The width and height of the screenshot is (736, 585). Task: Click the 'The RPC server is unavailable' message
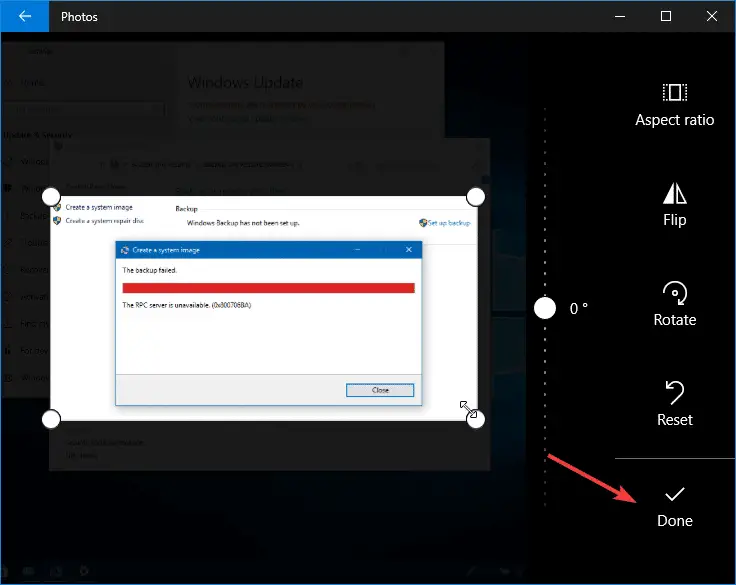pos(186,305)
